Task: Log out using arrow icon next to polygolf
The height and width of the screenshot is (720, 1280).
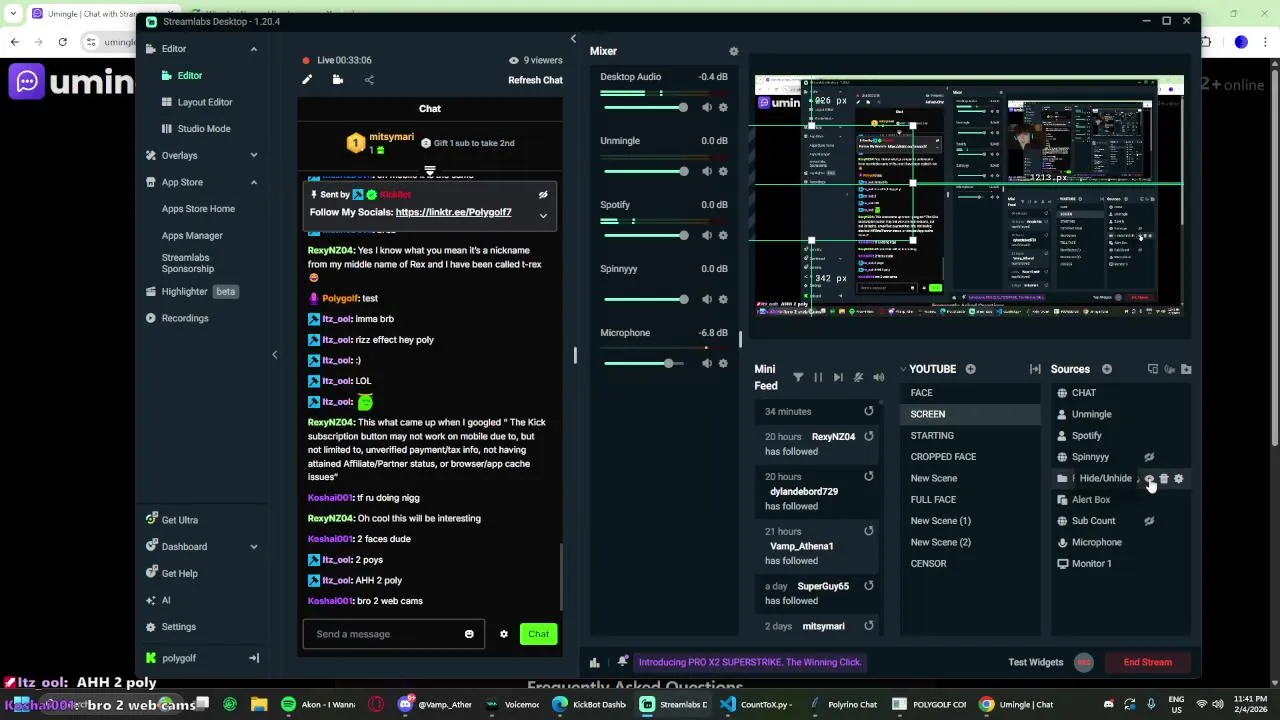Action: [x=254, y=658]
